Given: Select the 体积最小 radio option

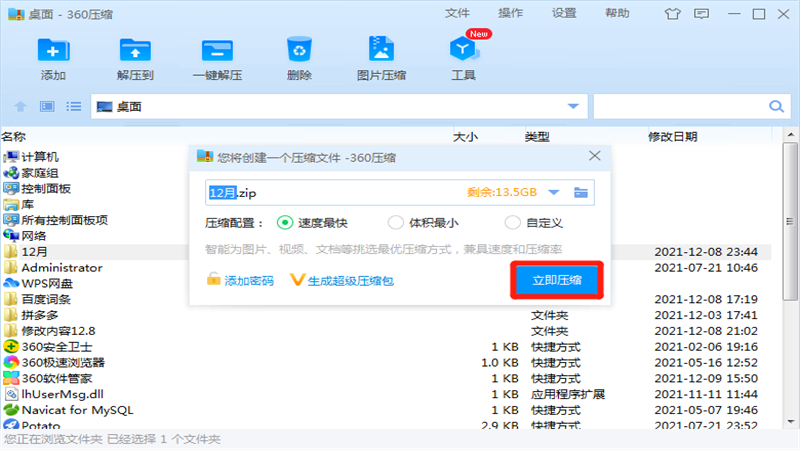Looking at the screenshot, I should [395, 223].
